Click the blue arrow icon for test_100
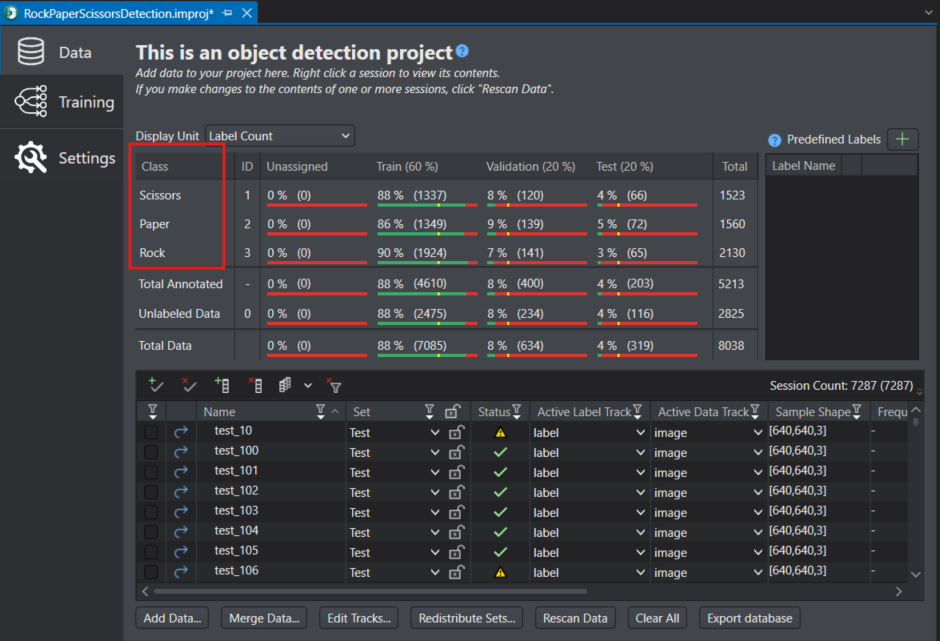This screenshot has width=940, height=641. click(181, 452)
